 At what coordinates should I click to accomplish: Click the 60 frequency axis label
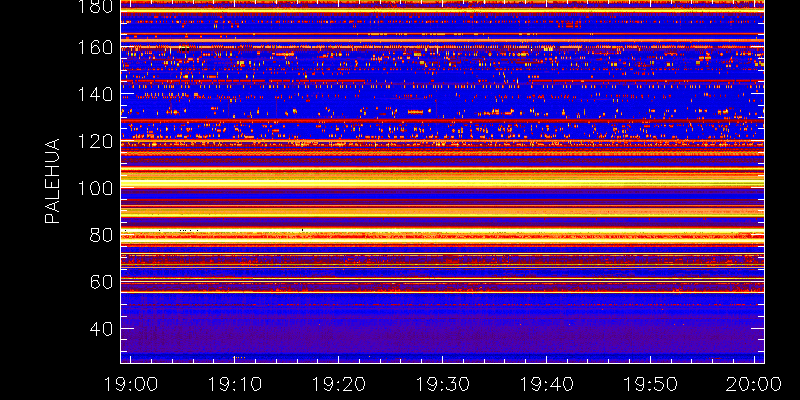tap(102, 282)
